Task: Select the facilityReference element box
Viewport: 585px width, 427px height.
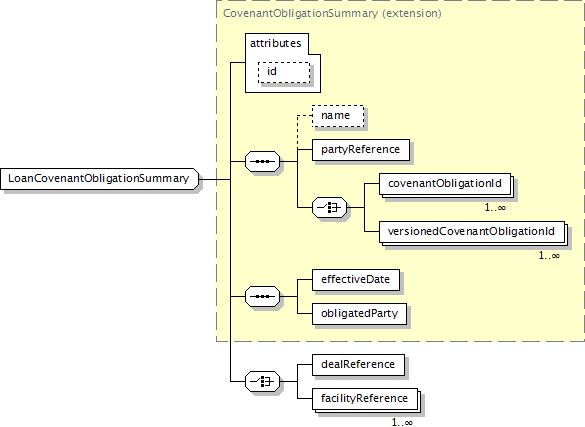Action: (365, 399)
